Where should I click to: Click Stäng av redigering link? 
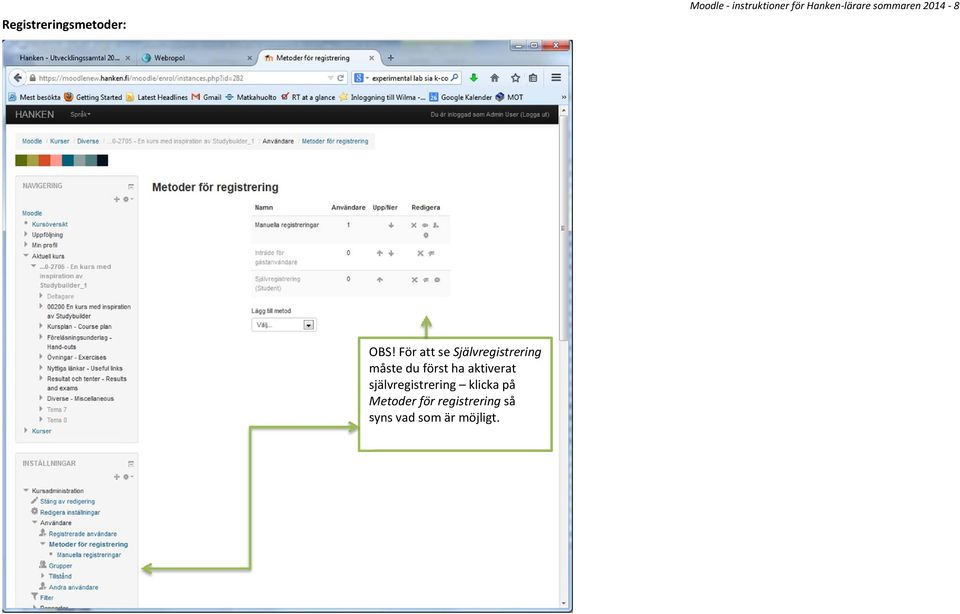(67, 501)
